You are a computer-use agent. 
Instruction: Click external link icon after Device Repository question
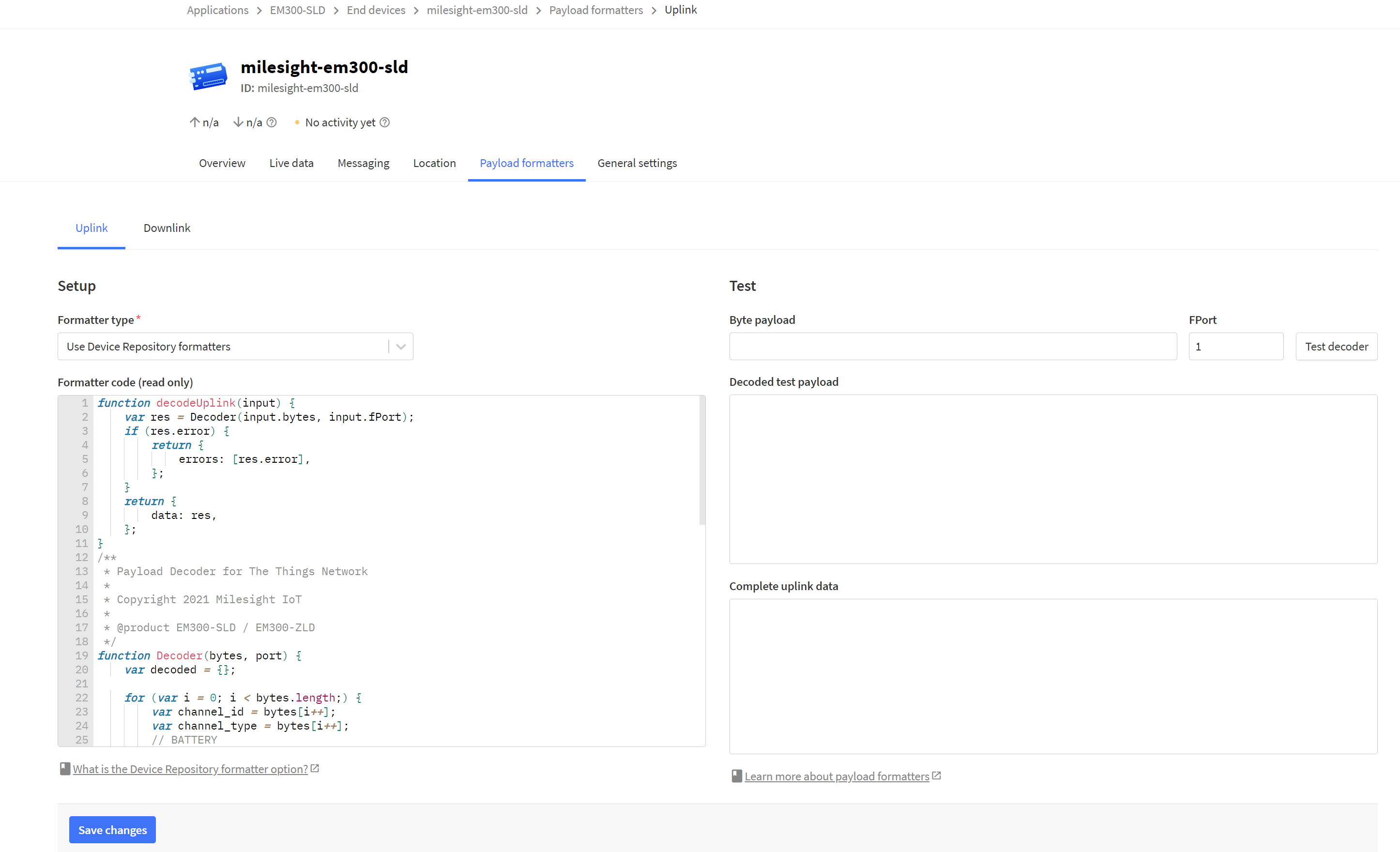[x=315, y=768]
